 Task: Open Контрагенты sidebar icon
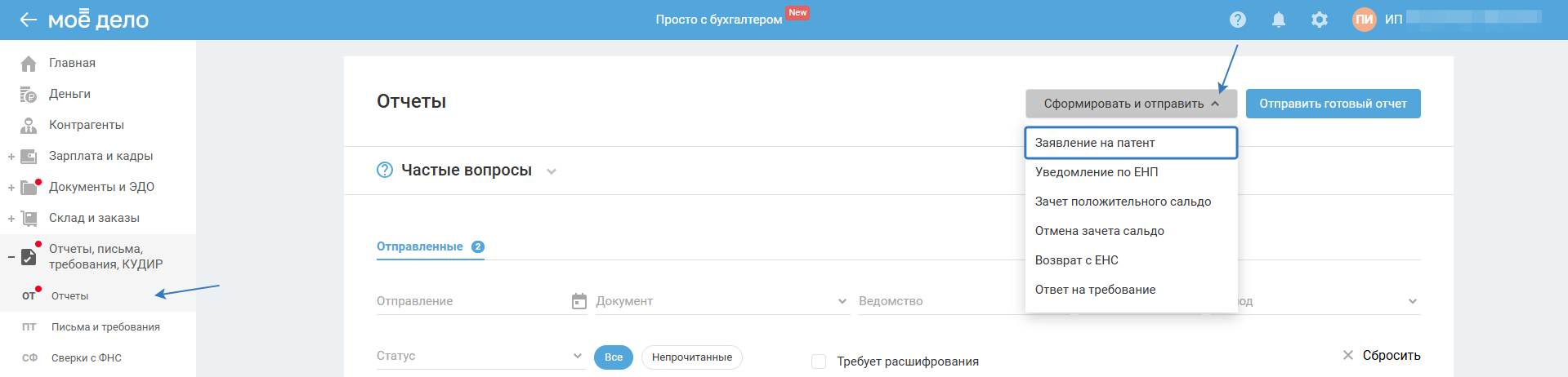click(29, 126)
